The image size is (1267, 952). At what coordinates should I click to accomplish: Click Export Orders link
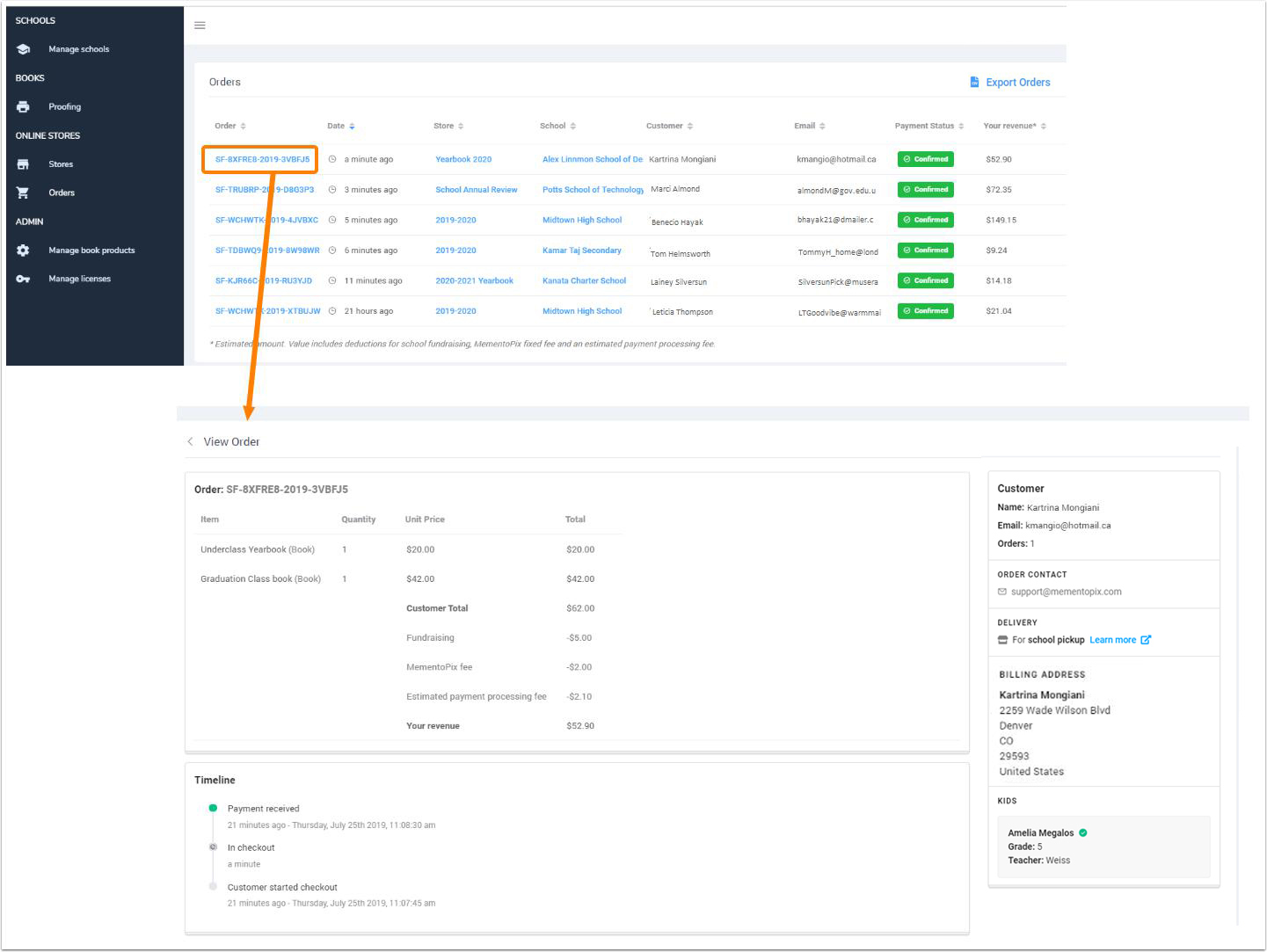coord(1017,82)
